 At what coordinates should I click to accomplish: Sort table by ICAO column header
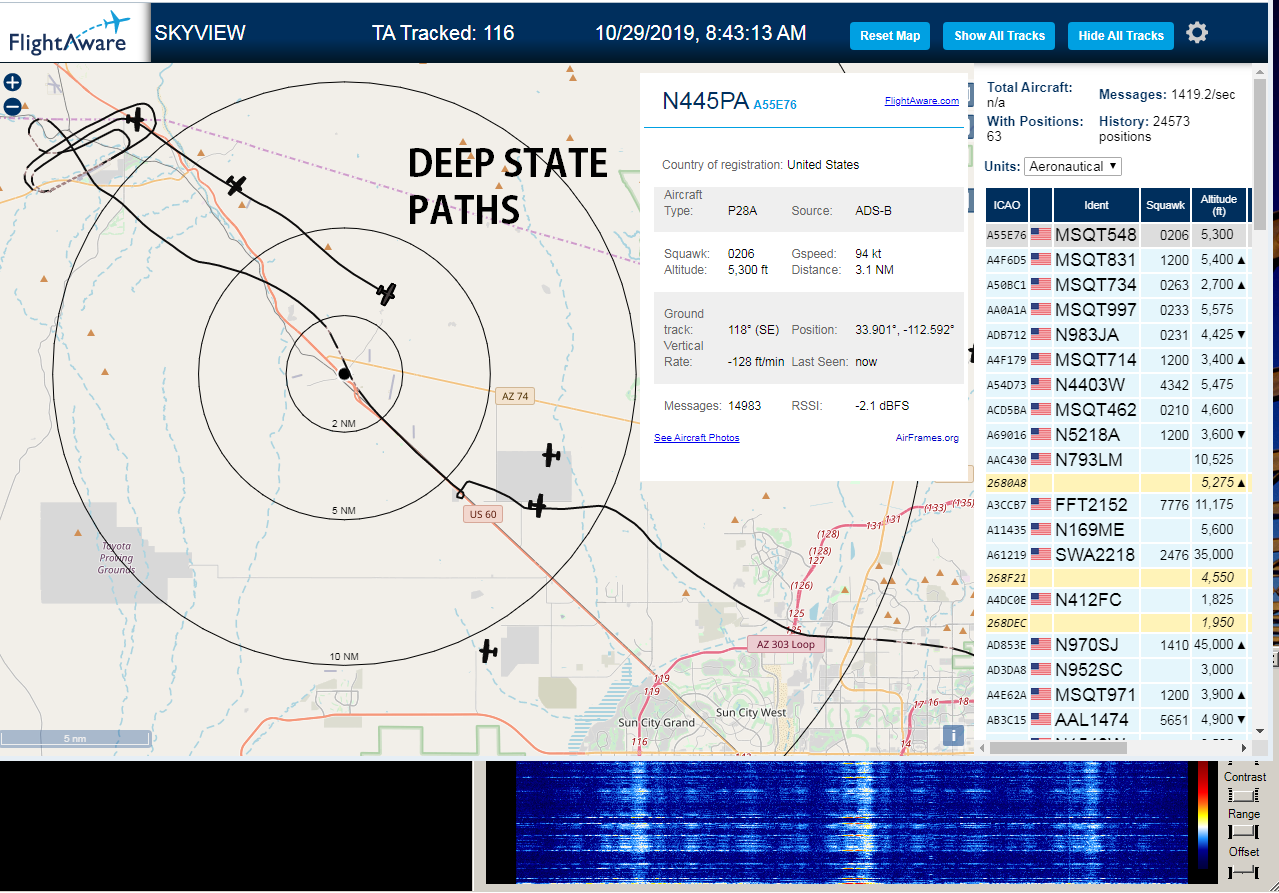(x=1007, y=205)
